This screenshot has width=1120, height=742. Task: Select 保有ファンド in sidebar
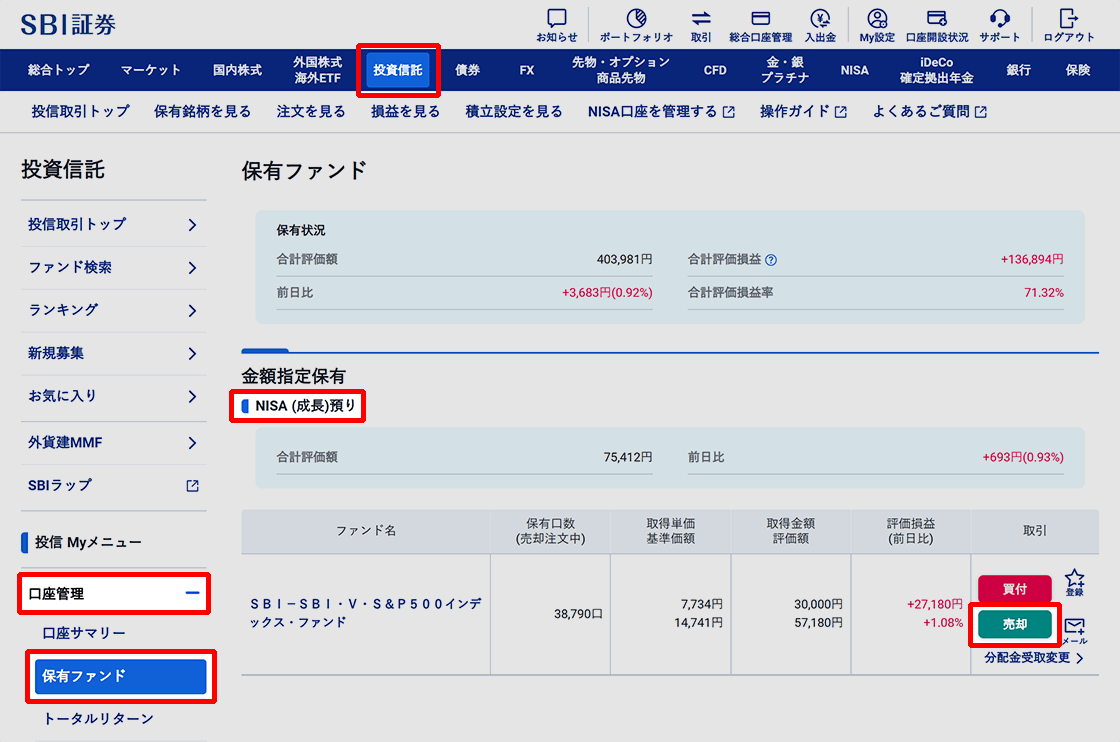(120, 676)
